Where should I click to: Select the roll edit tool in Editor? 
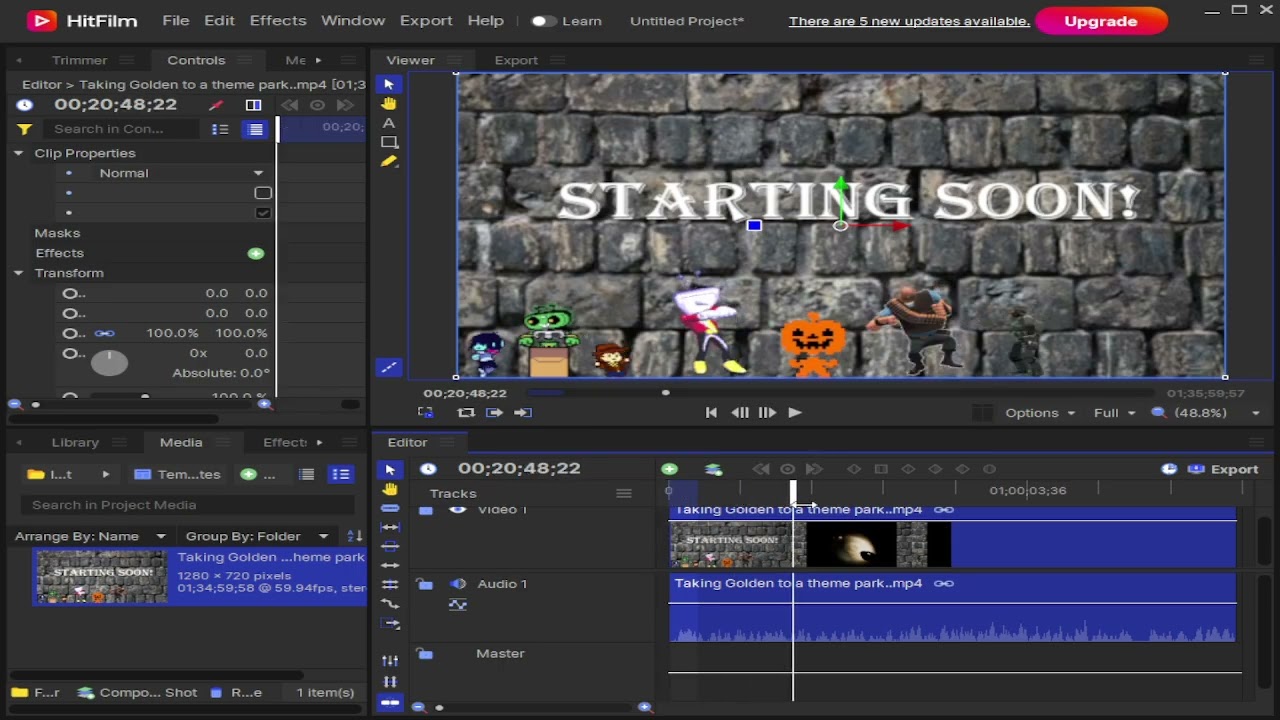click(390, 584)
